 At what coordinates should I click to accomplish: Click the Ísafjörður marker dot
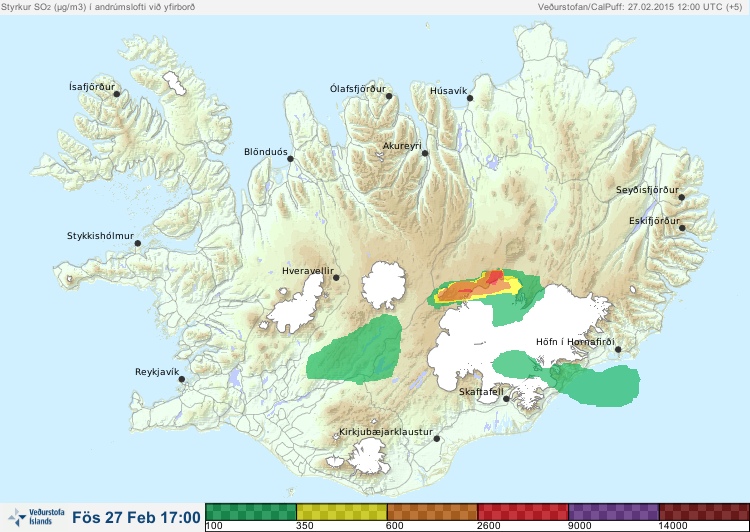pyautogui.click(x=116, y=94)
